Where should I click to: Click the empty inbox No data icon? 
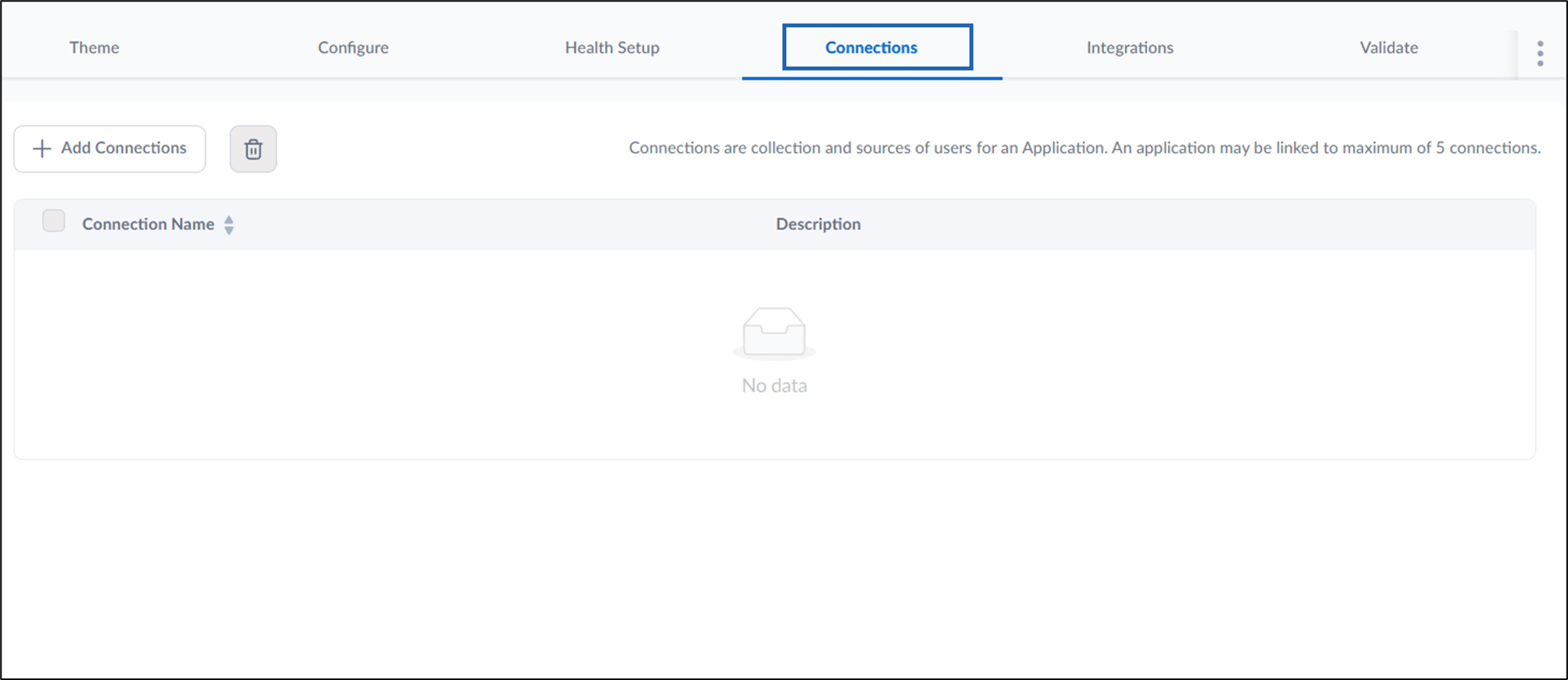774,333
